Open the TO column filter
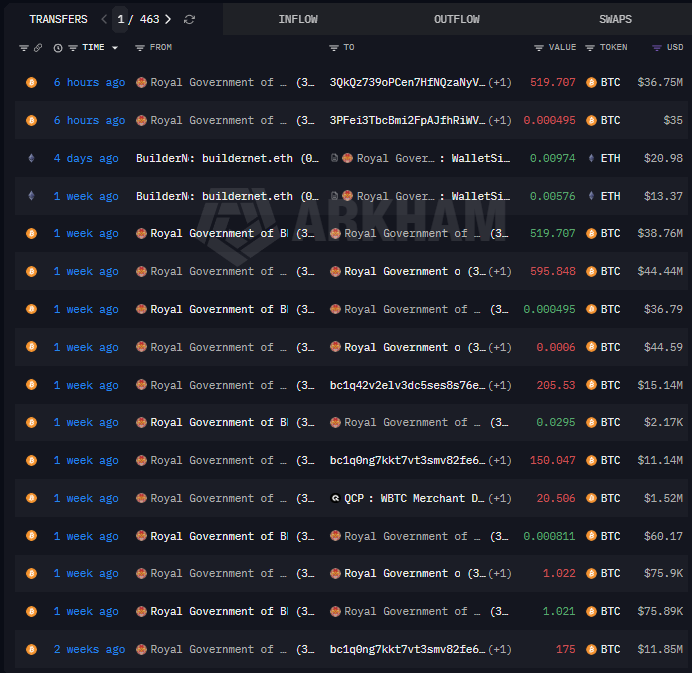 click(334, 48)
